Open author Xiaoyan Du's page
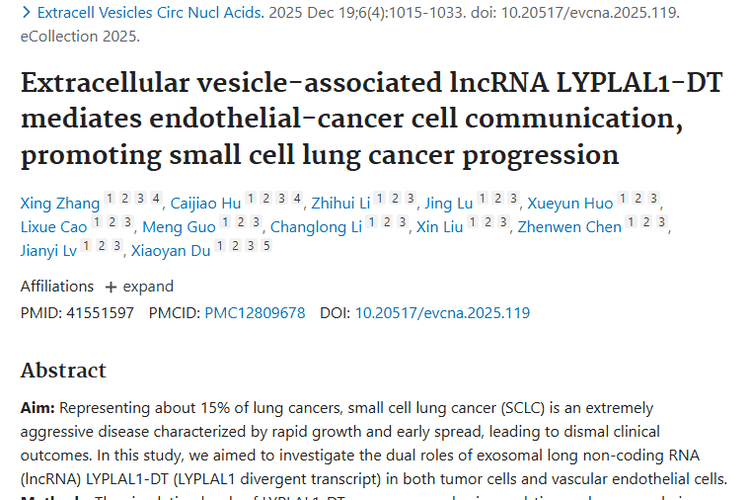Image resolution: width=750 pixels, height=500 pixels. pos(171,250)
